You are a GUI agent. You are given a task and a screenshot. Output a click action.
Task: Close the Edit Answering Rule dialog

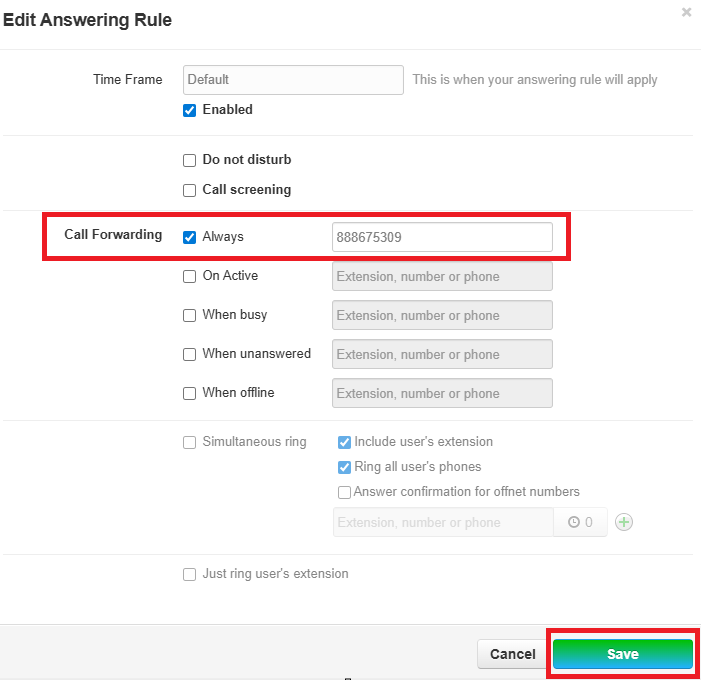tap(686, 12)
